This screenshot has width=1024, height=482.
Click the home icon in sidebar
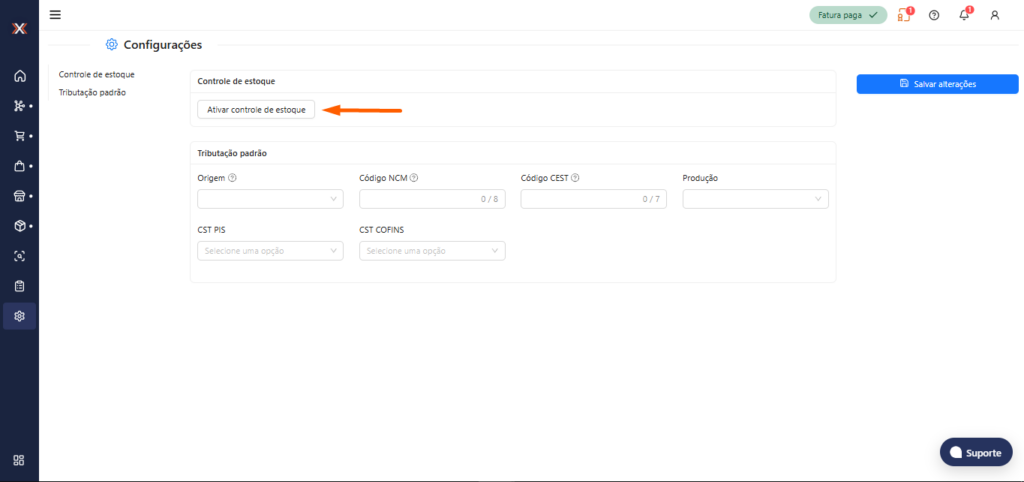click(19, 76)
